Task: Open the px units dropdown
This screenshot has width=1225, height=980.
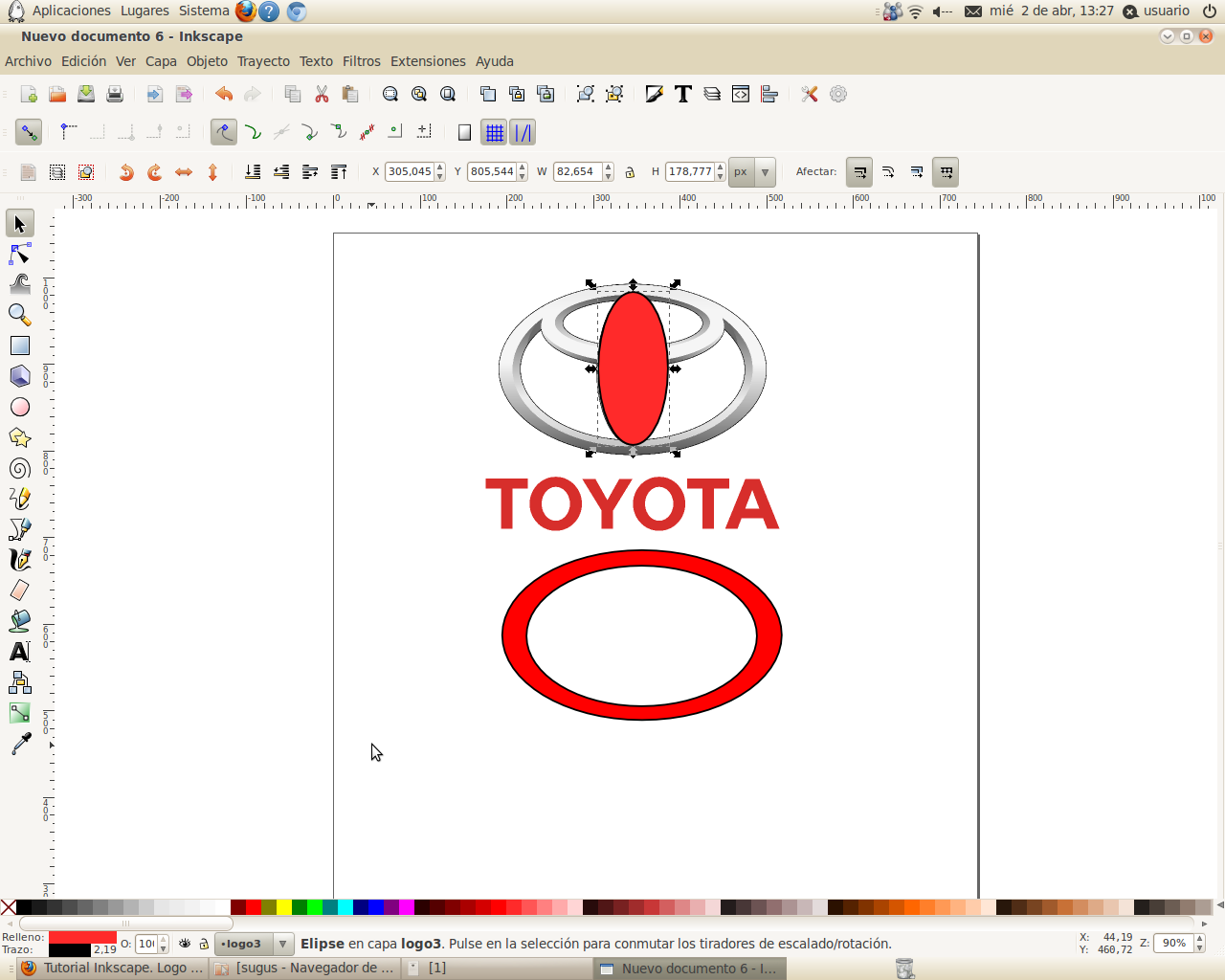Action: pos(752,172)
